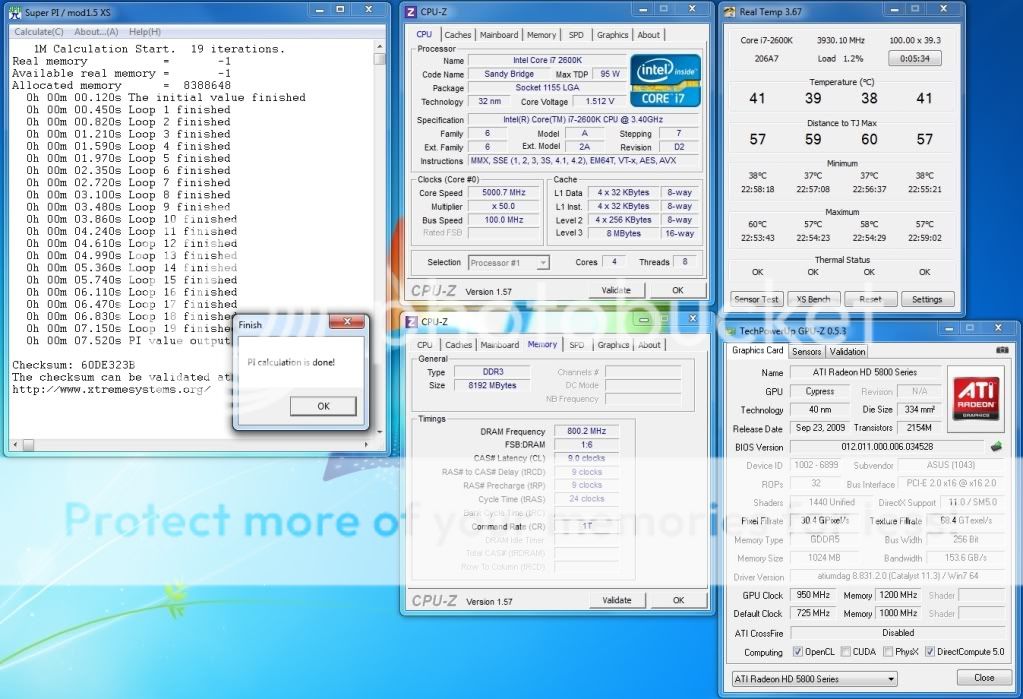Open the Mainboard tab in top CPU-Z
The image size is (1023, 699).
point(499,35)
